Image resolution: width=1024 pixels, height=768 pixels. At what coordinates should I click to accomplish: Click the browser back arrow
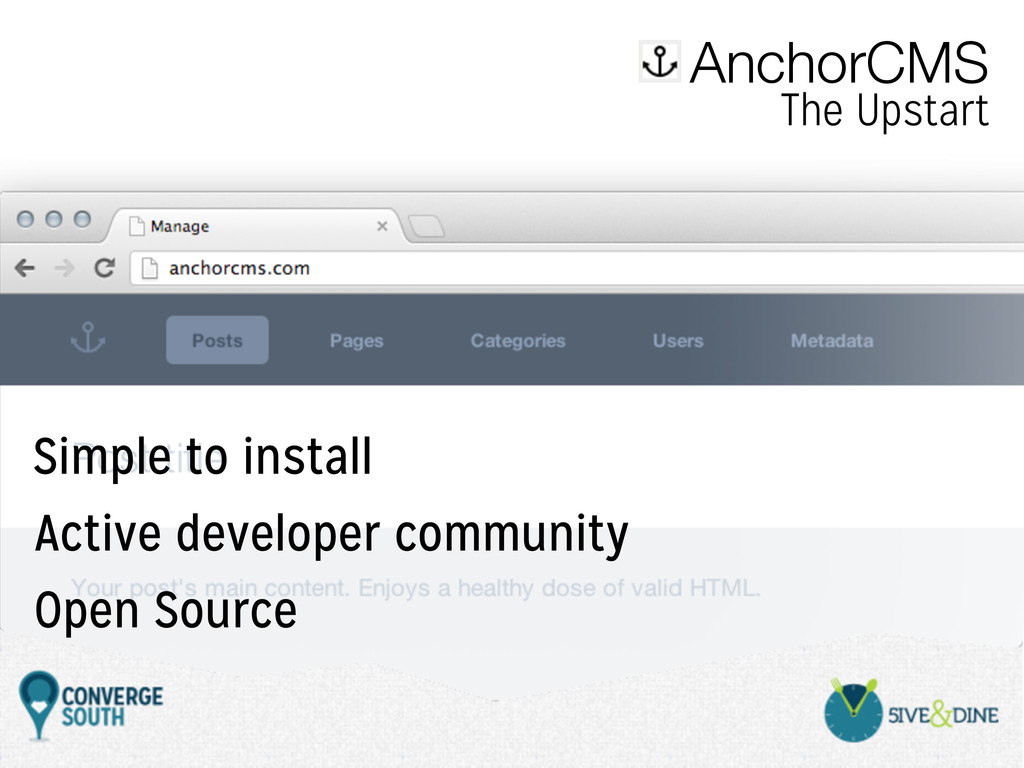point(25,268)
